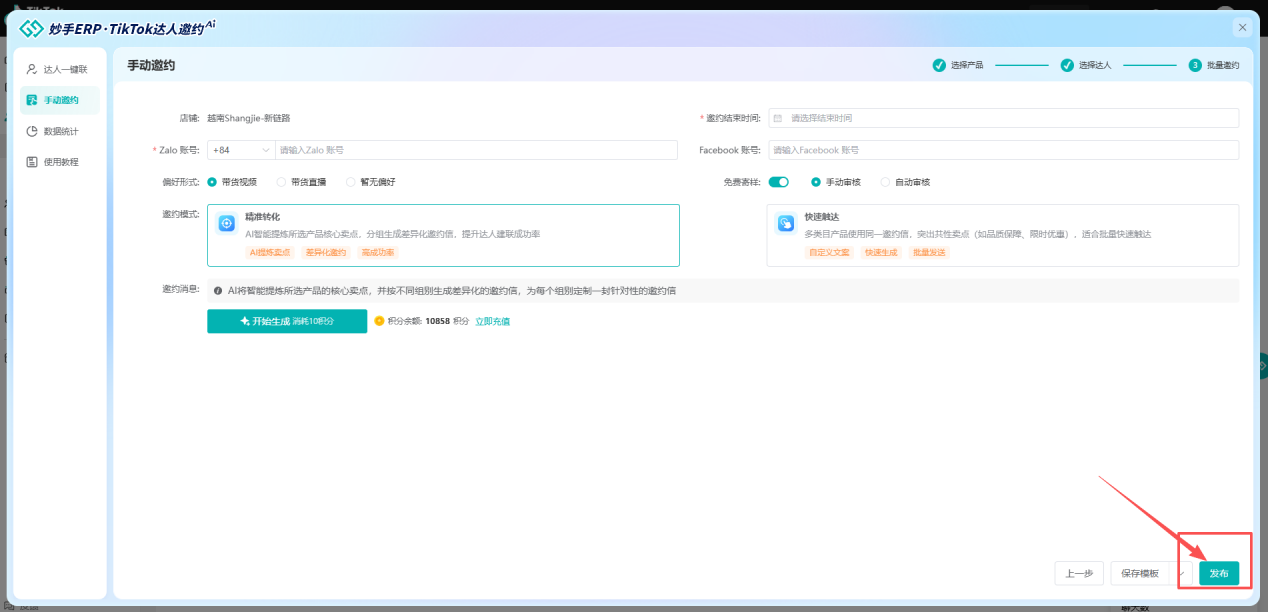Viewport: 1268px width, 612px height.
Task: Open the 邀约结束时间 date picker field
Action: (x=1004, y=118)
